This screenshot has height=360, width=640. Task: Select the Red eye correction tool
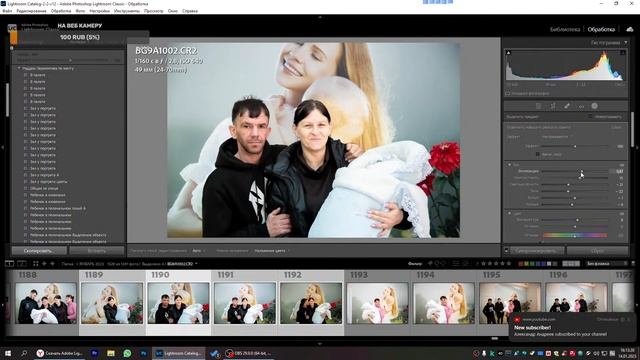(581, 106)
